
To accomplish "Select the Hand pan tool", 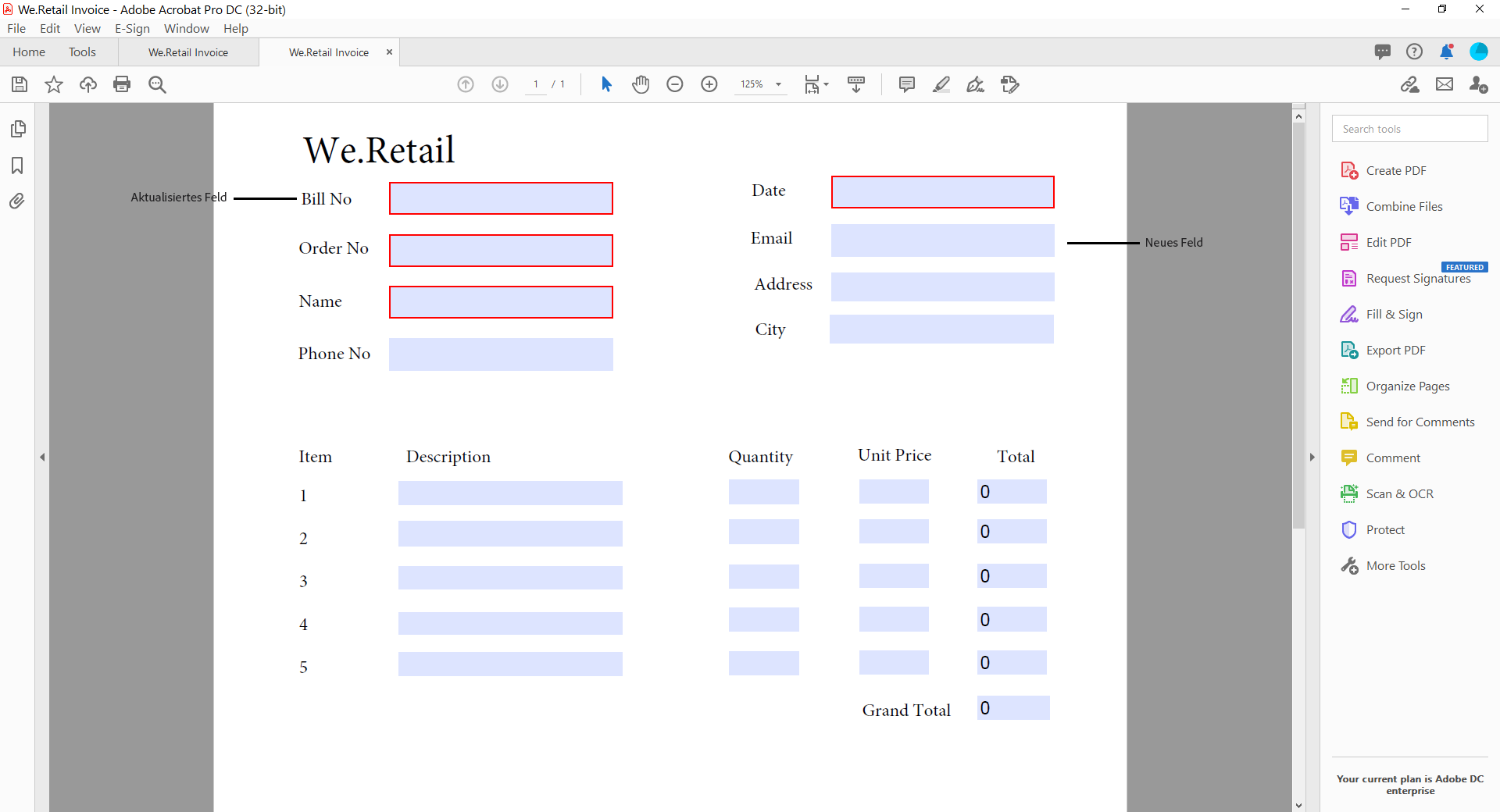I will point(641,84).
